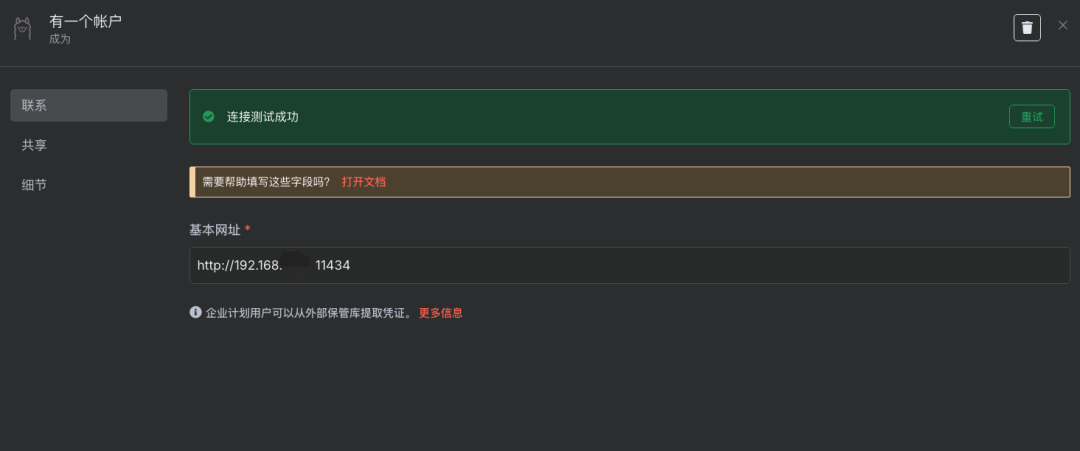
Task: Focus the 基本网址 URL input field
Action: (629, 266)
